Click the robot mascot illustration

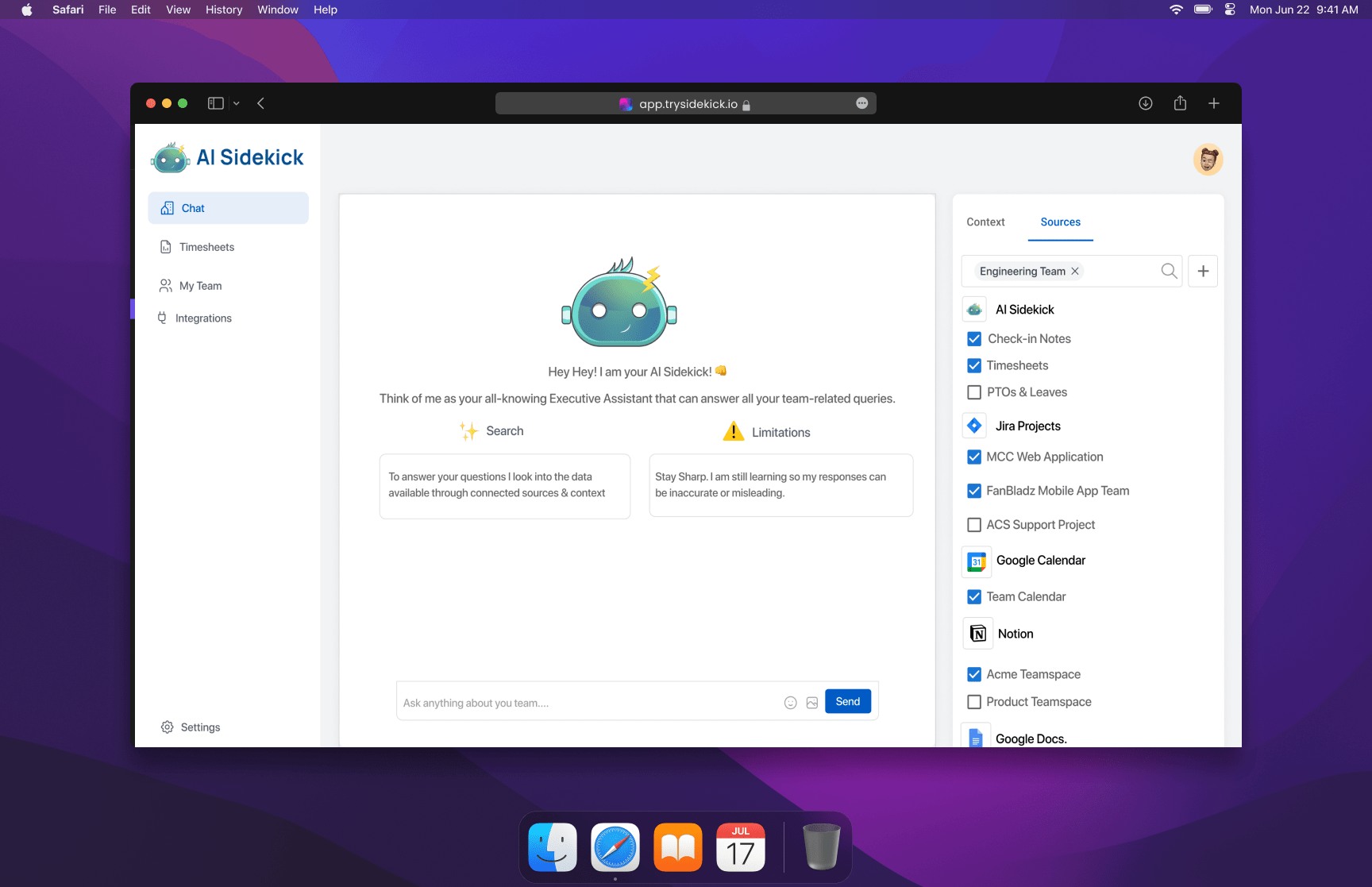pyautogui.click(x=619, y=303)
